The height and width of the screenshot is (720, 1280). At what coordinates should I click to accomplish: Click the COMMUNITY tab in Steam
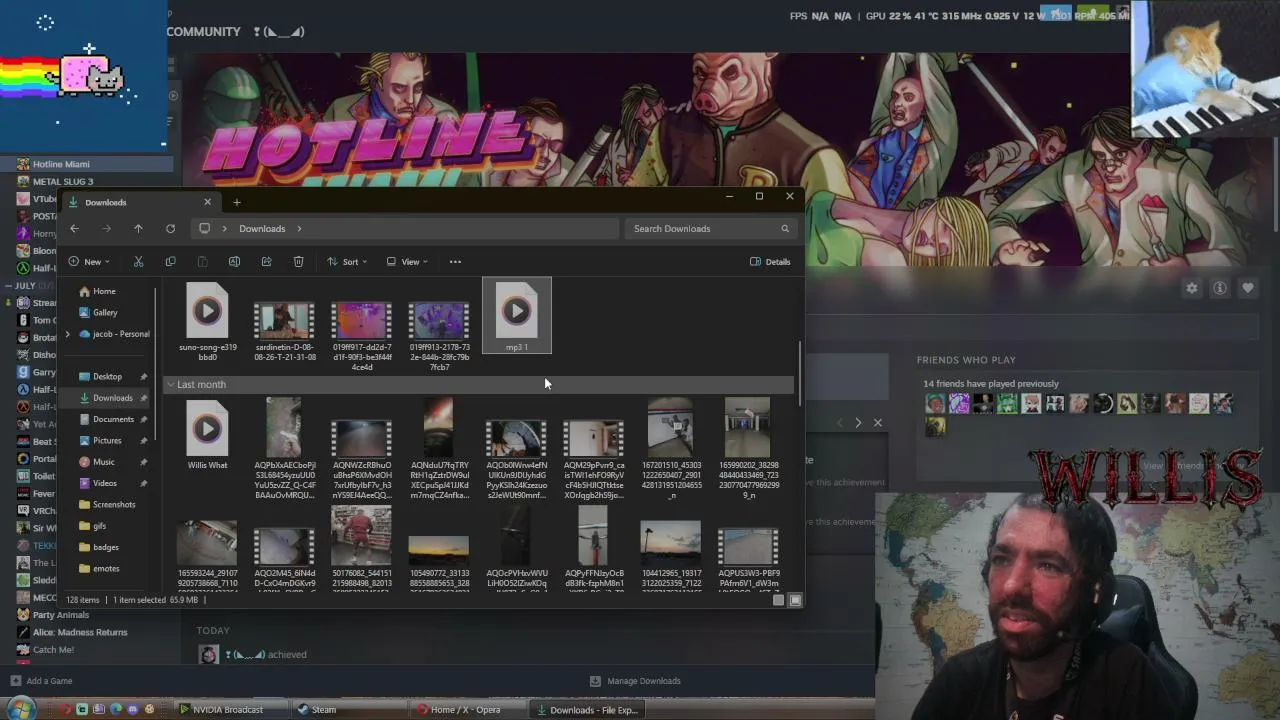pyautogui.click(x=204, y=32)
